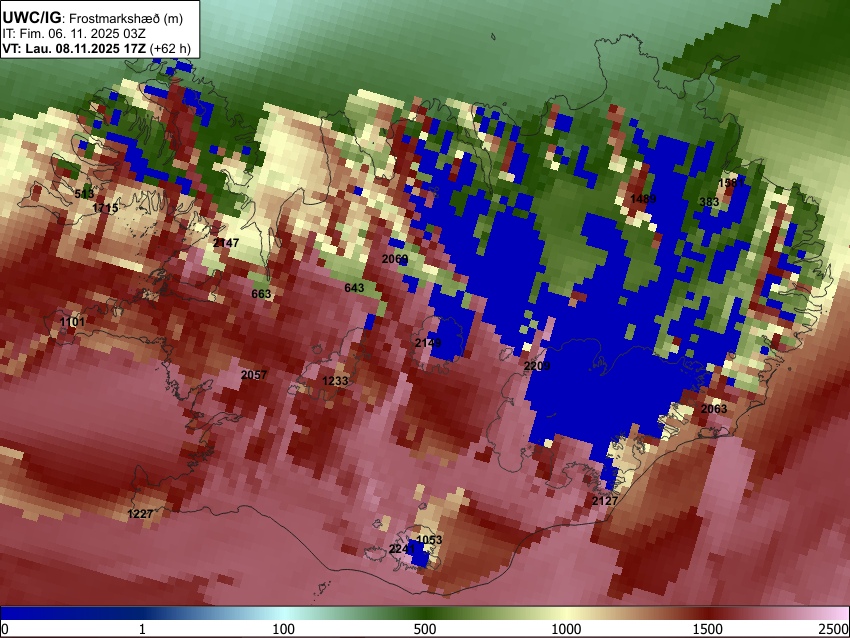Click the map value 2241
The image size is (850, 638).
point(402,549)
